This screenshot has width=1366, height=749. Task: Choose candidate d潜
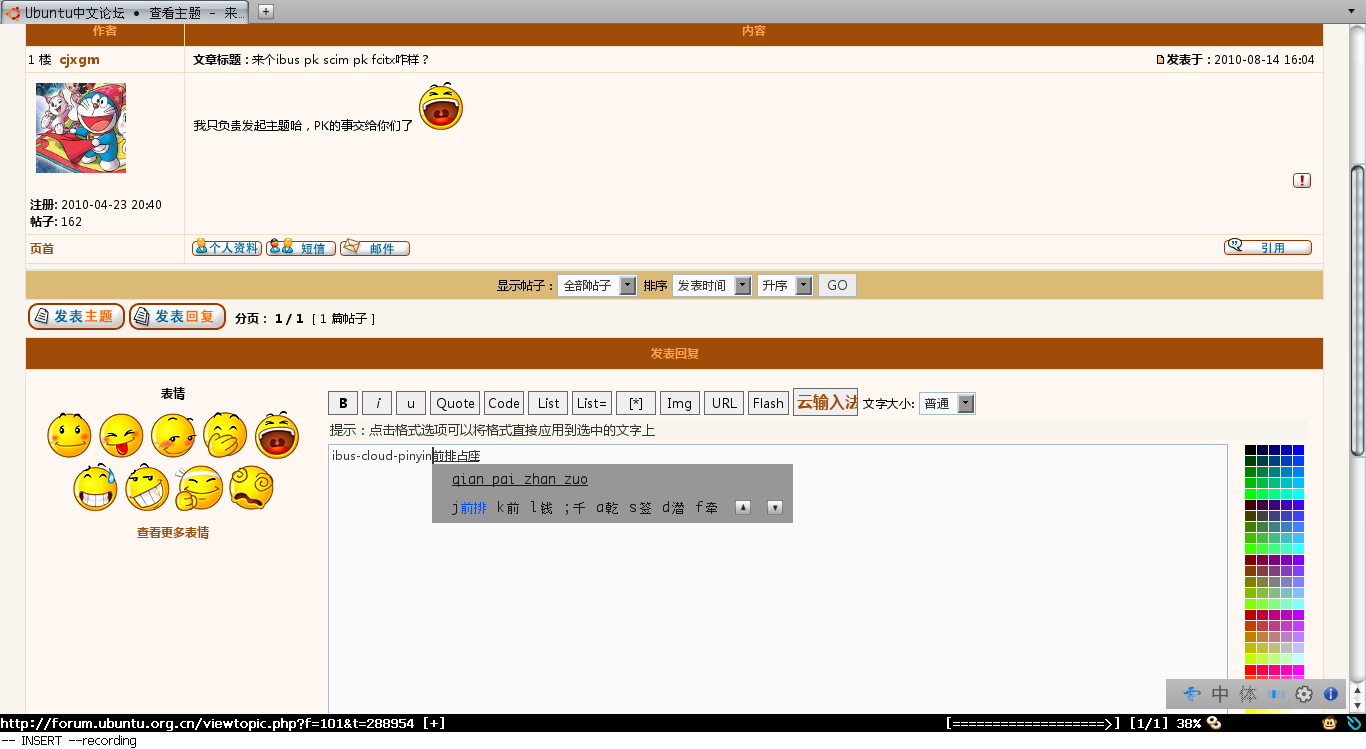click(674, 508)
